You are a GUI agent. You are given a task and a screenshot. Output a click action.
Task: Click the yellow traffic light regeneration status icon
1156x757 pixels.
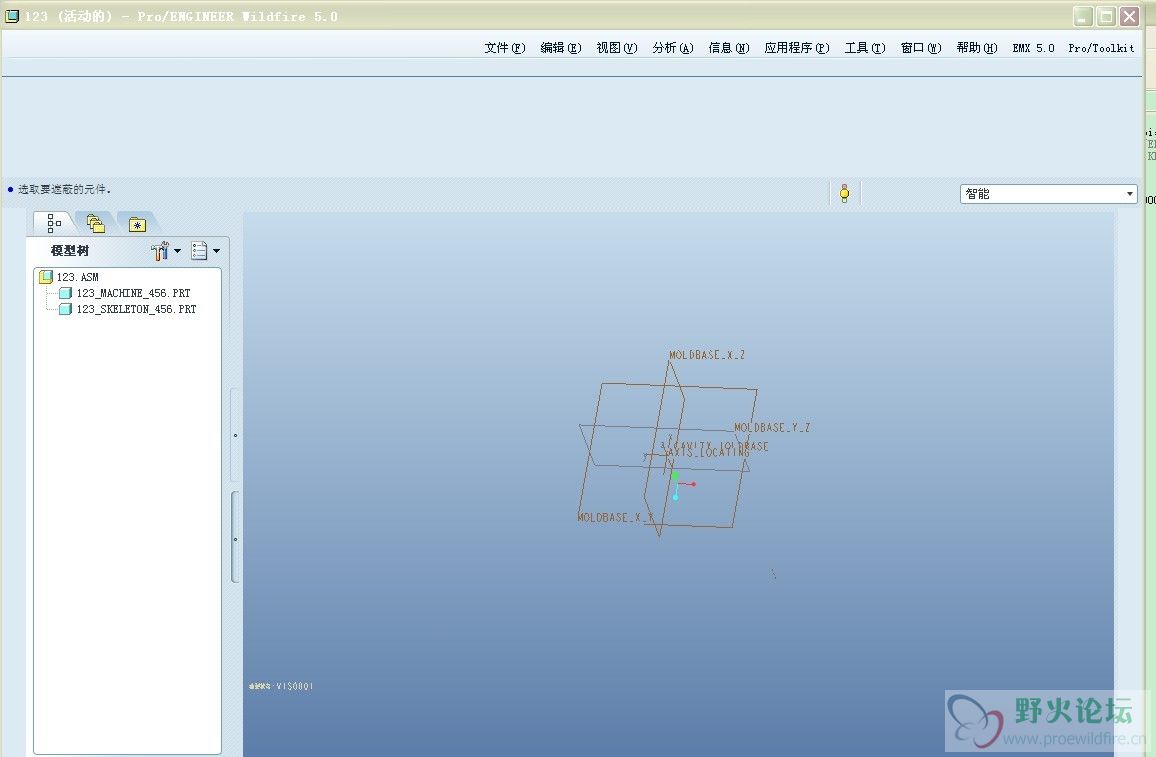tap(844, 194)
